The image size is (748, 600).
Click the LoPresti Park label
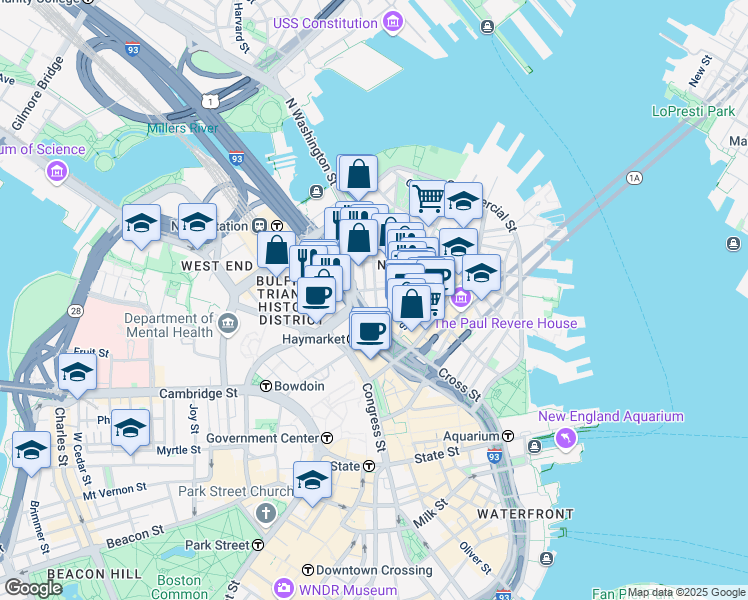(x=693, y=111)
